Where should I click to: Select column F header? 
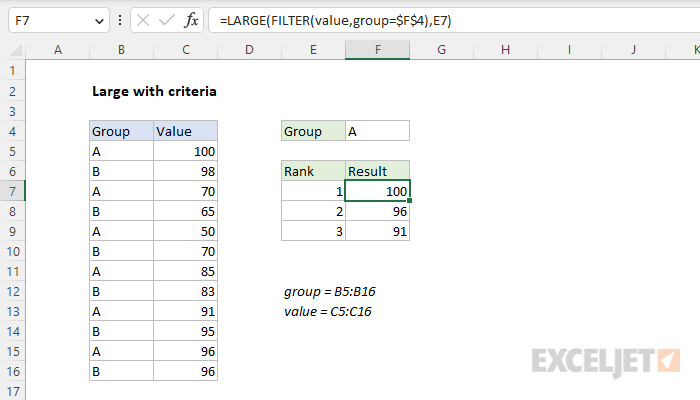378,50
